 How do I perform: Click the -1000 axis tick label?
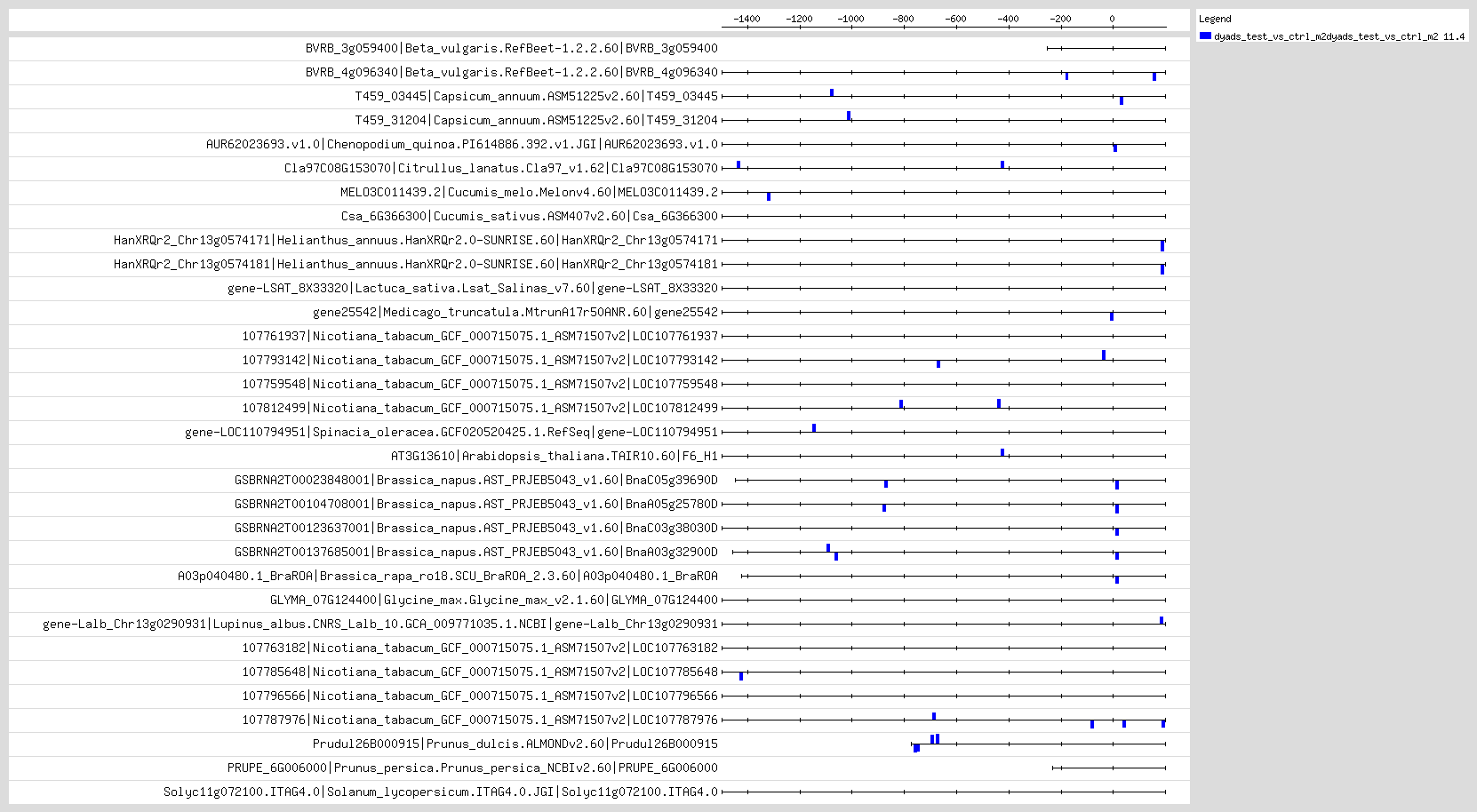[x=850, y=19]
